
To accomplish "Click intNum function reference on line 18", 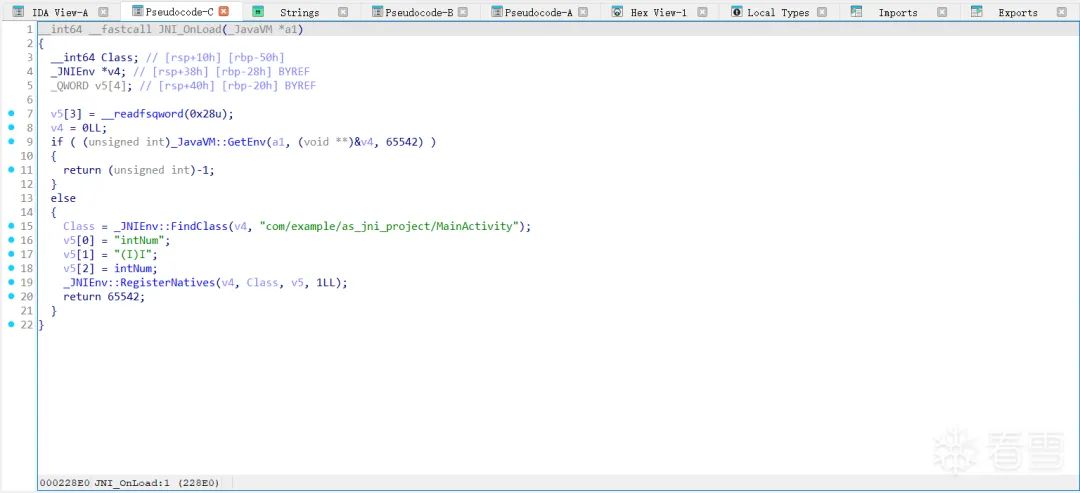I will pos(135,269).
